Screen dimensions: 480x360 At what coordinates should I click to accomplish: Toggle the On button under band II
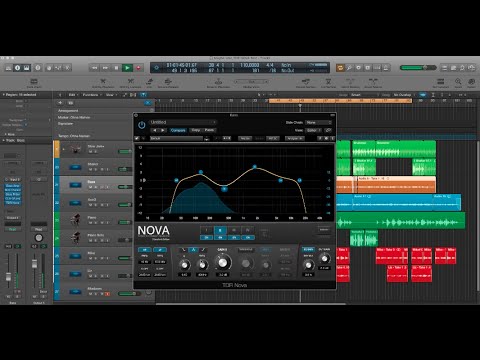point(220,237)
